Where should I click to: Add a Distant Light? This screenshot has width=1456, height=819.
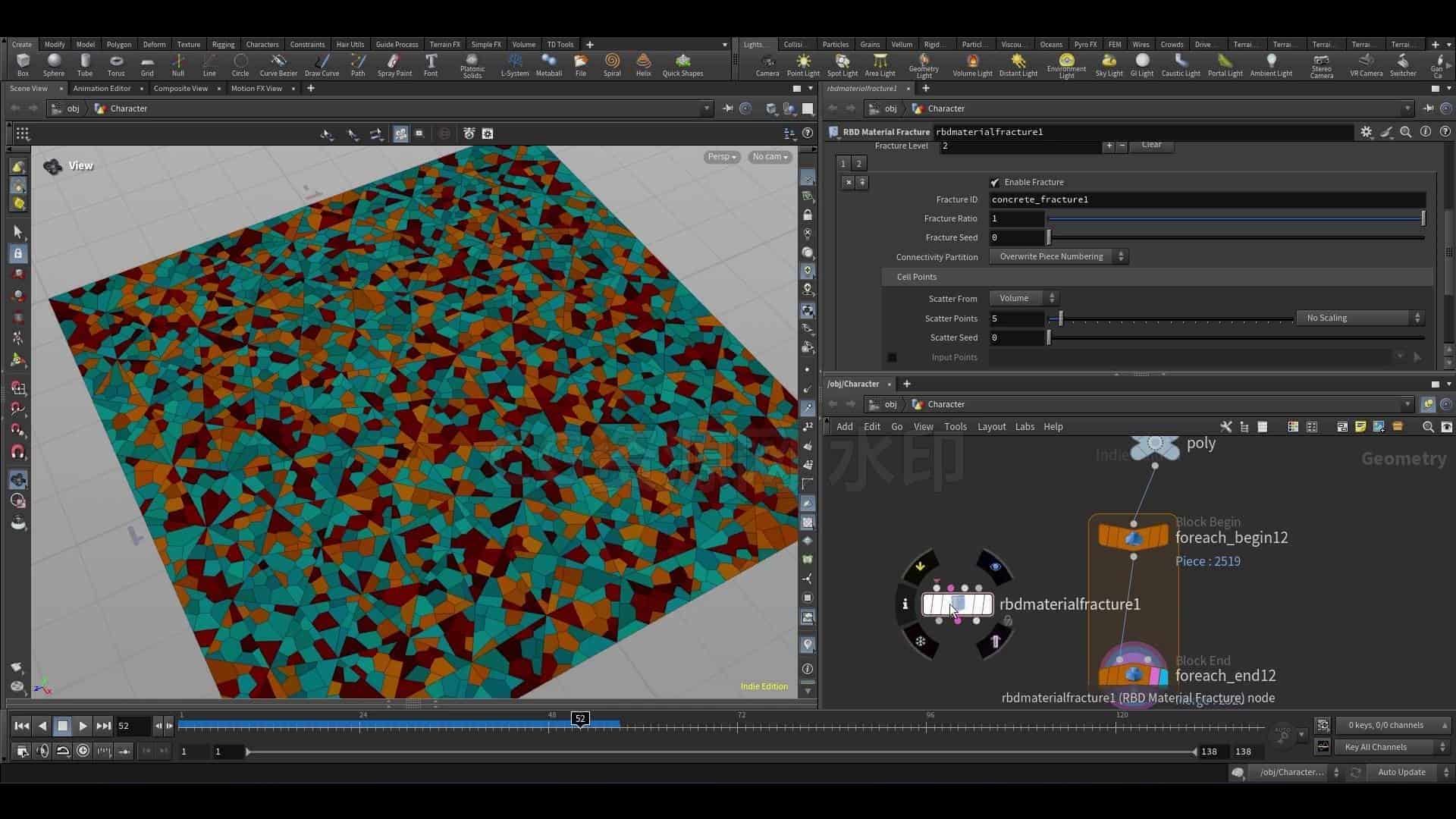[1018, 64]
